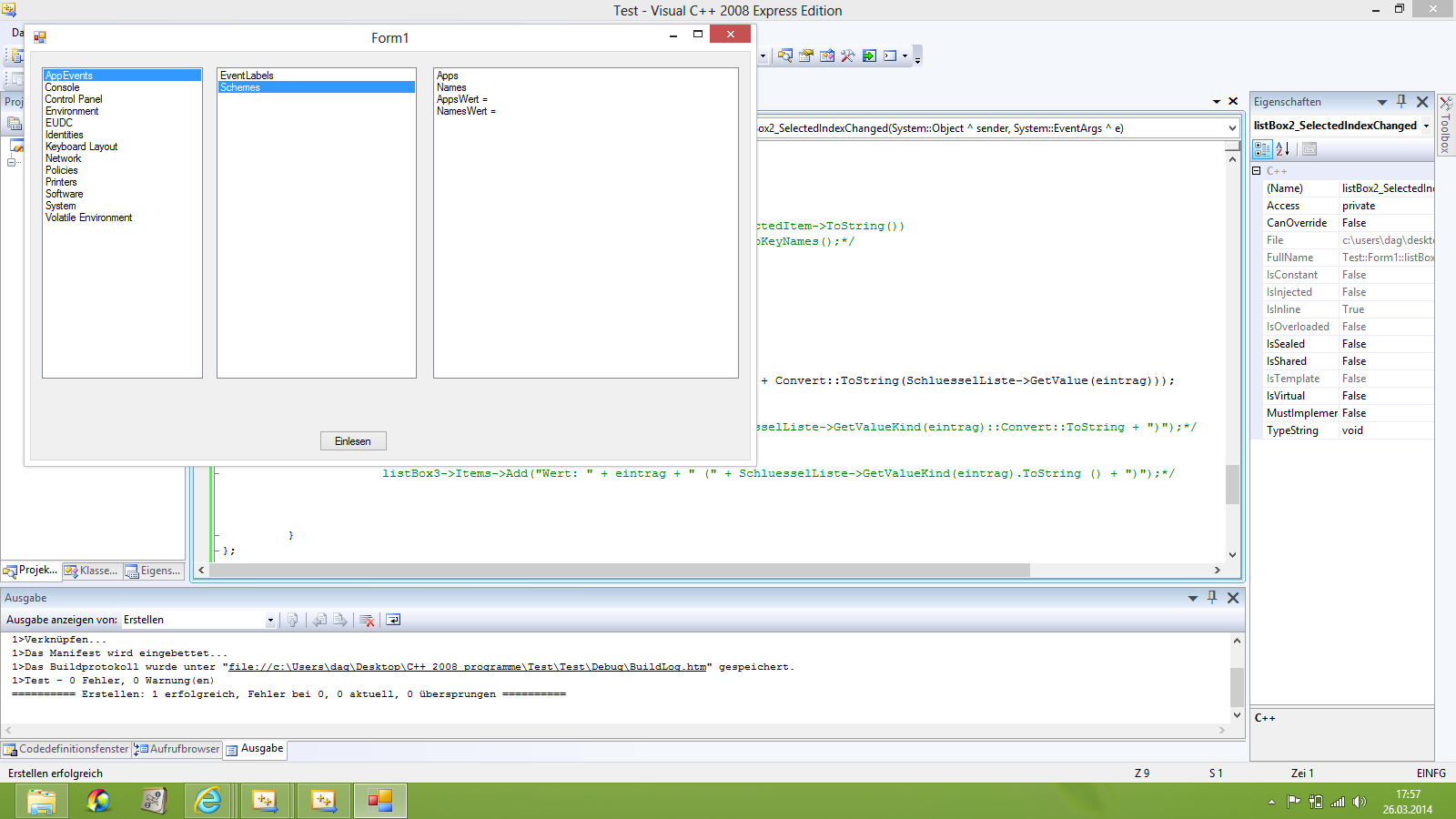This screenshot has height=819, width=1456.
Task: Select AppEvents in first listbox
Action: tap(122, 76)
